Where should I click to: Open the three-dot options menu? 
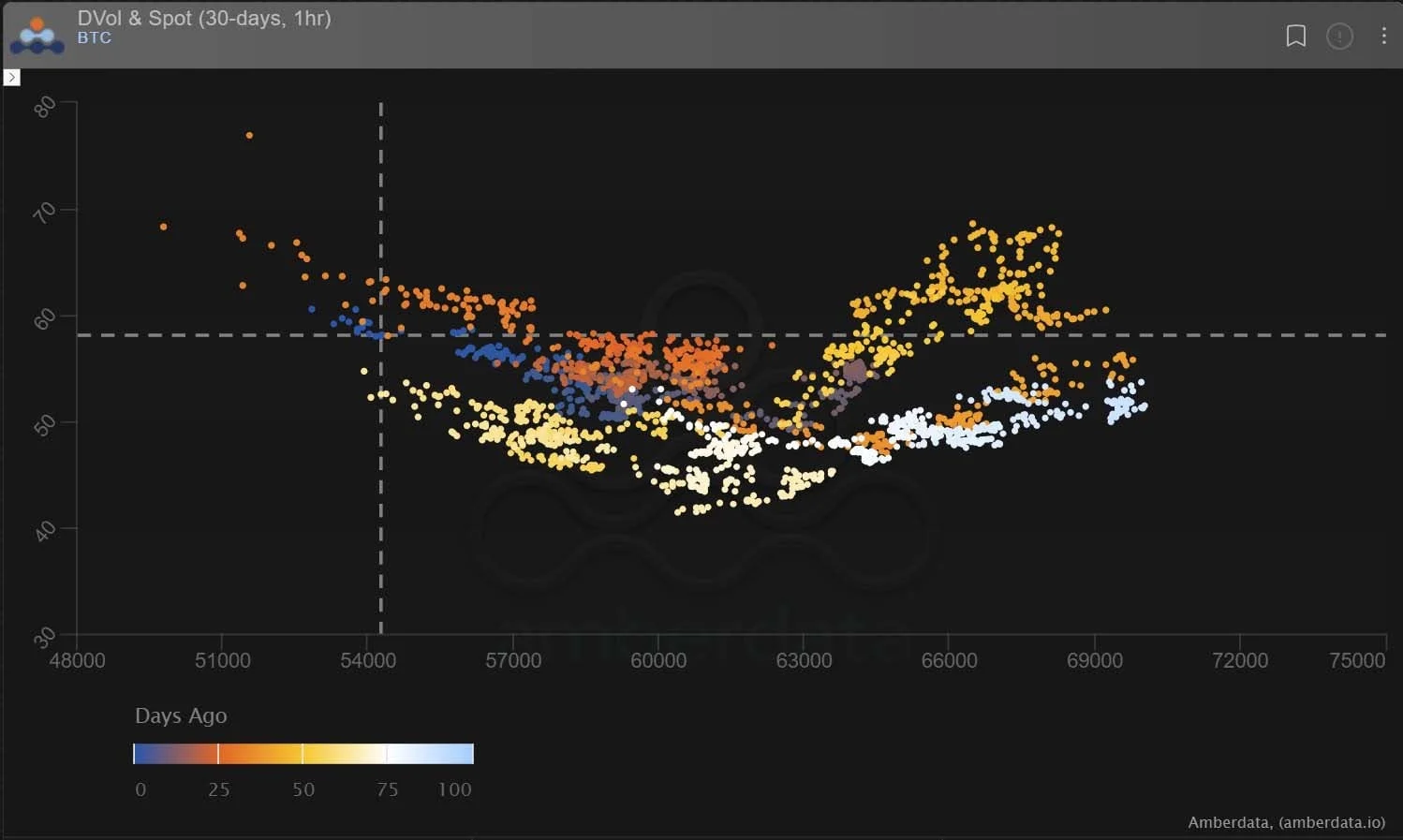point(1383,36)
